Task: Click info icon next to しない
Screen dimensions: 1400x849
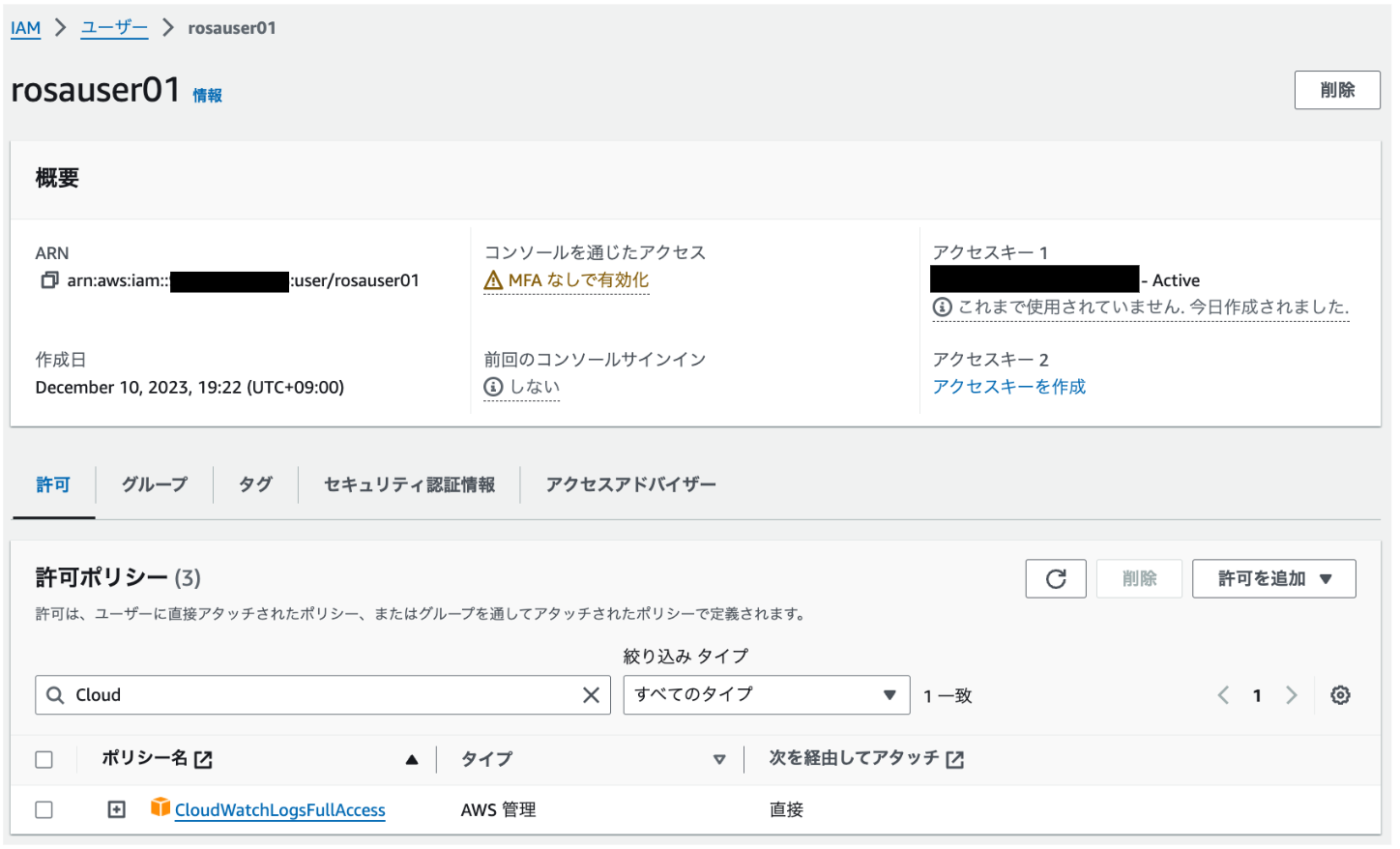Action: [x=493, y=387]
